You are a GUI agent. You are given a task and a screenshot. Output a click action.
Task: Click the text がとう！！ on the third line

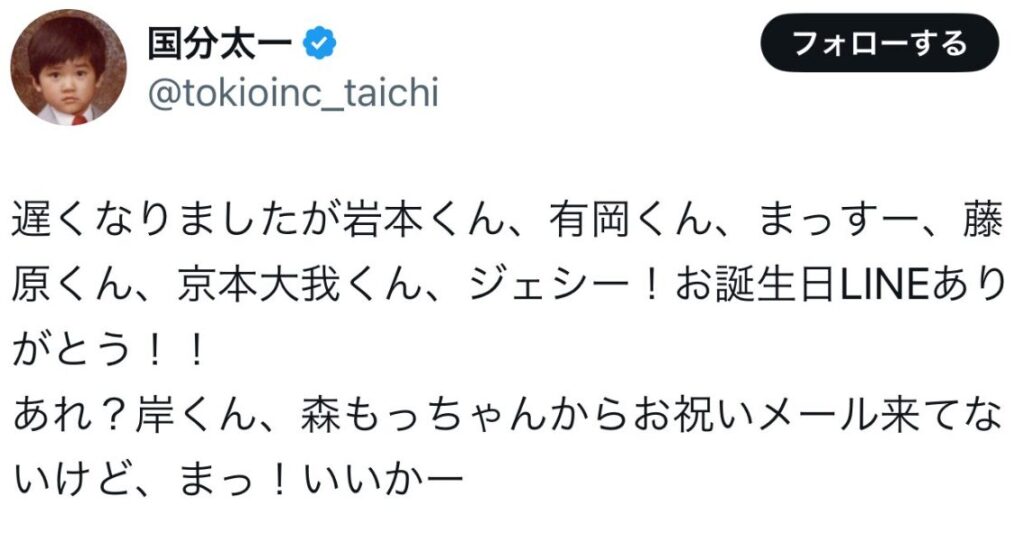[x=110, y=351]
